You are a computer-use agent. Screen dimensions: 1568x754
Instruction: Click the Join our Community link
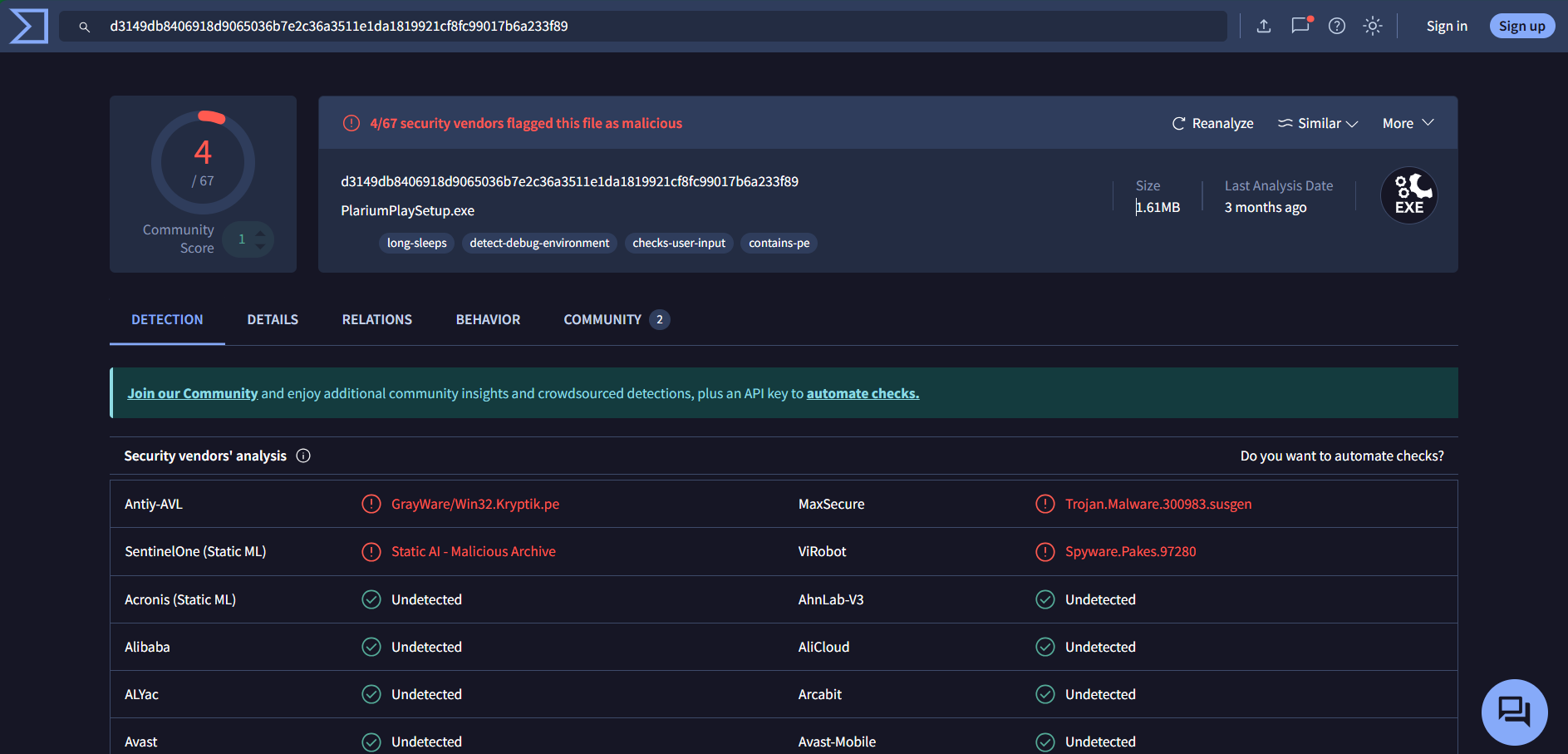(193, 393)
